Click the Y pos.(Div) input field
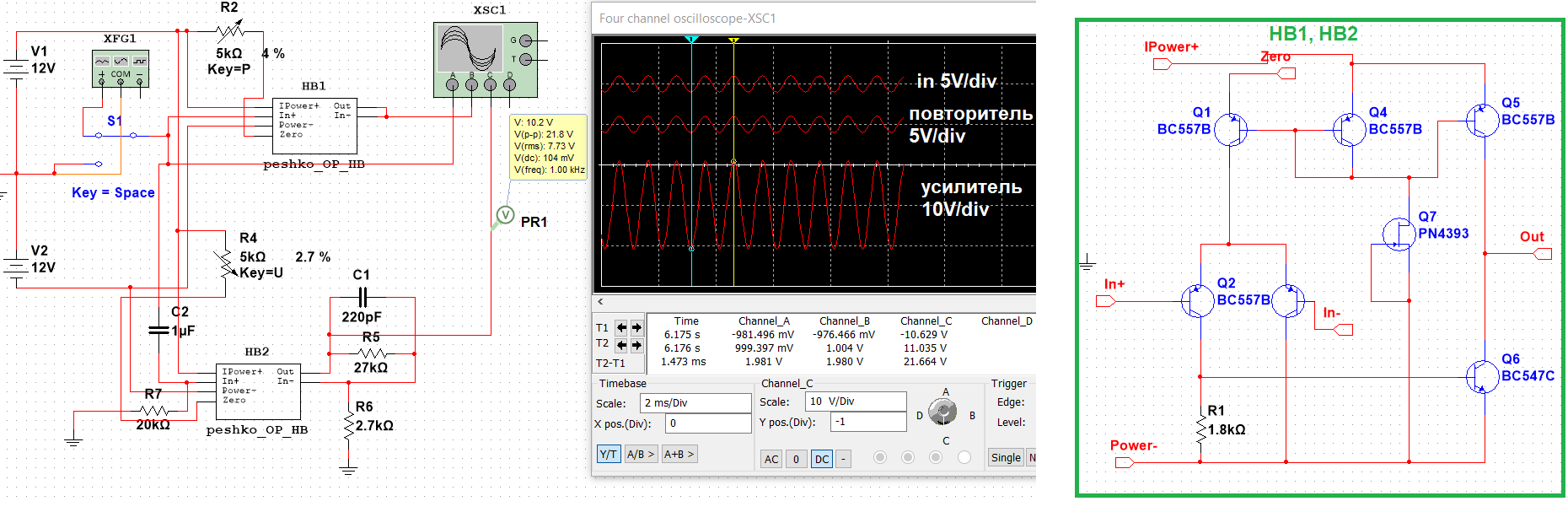1568x512 pixels. point(867,422)
